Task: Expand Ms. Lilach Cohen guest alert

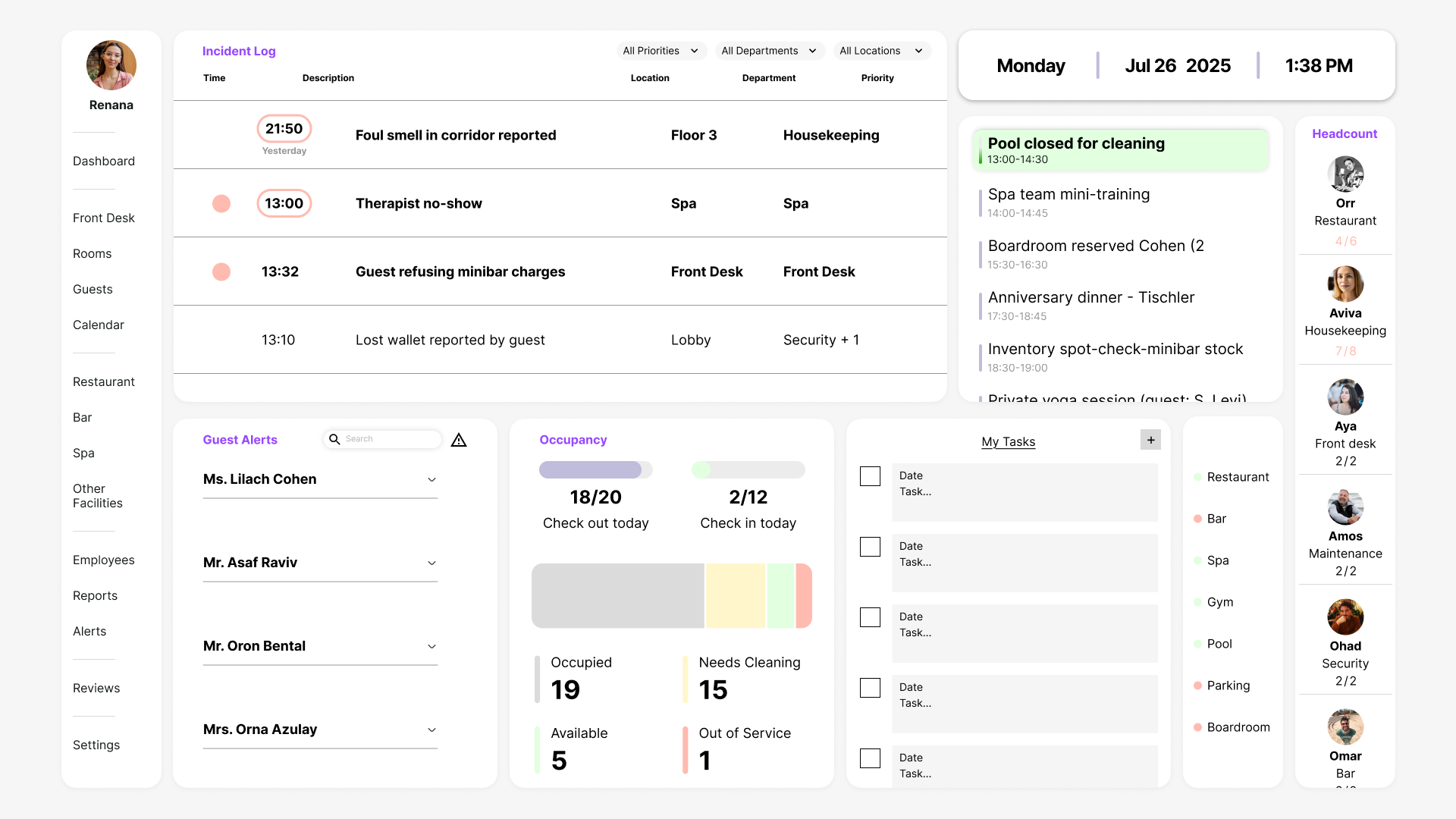Action: pos(431,479)
